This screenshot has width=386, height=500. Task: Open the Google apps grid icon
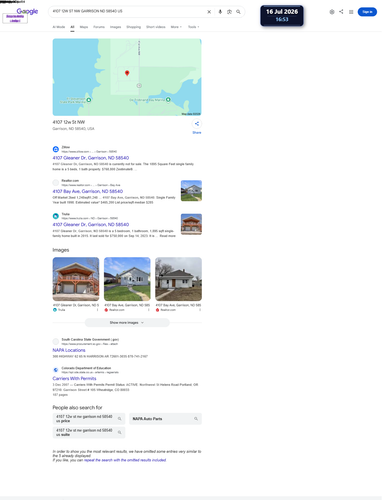pyautogui.click(x=351, y=12)
